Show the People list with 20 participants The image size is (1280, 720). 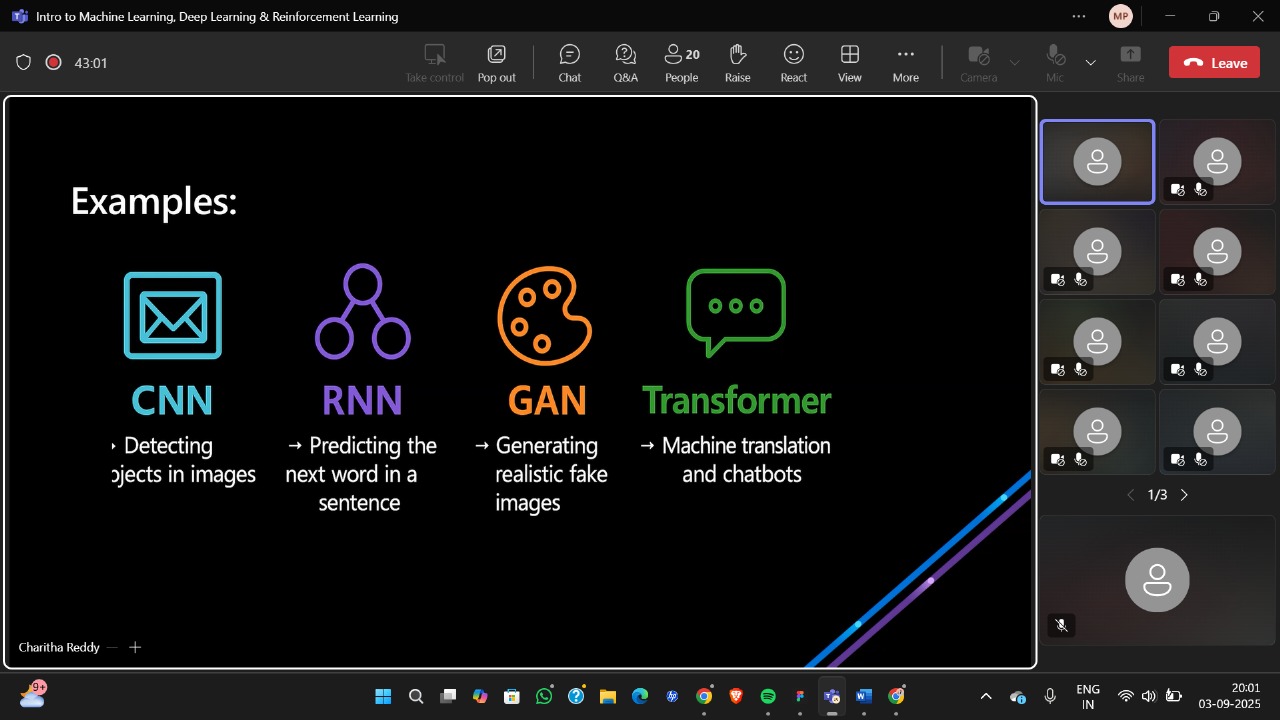(x=681, y=62)
